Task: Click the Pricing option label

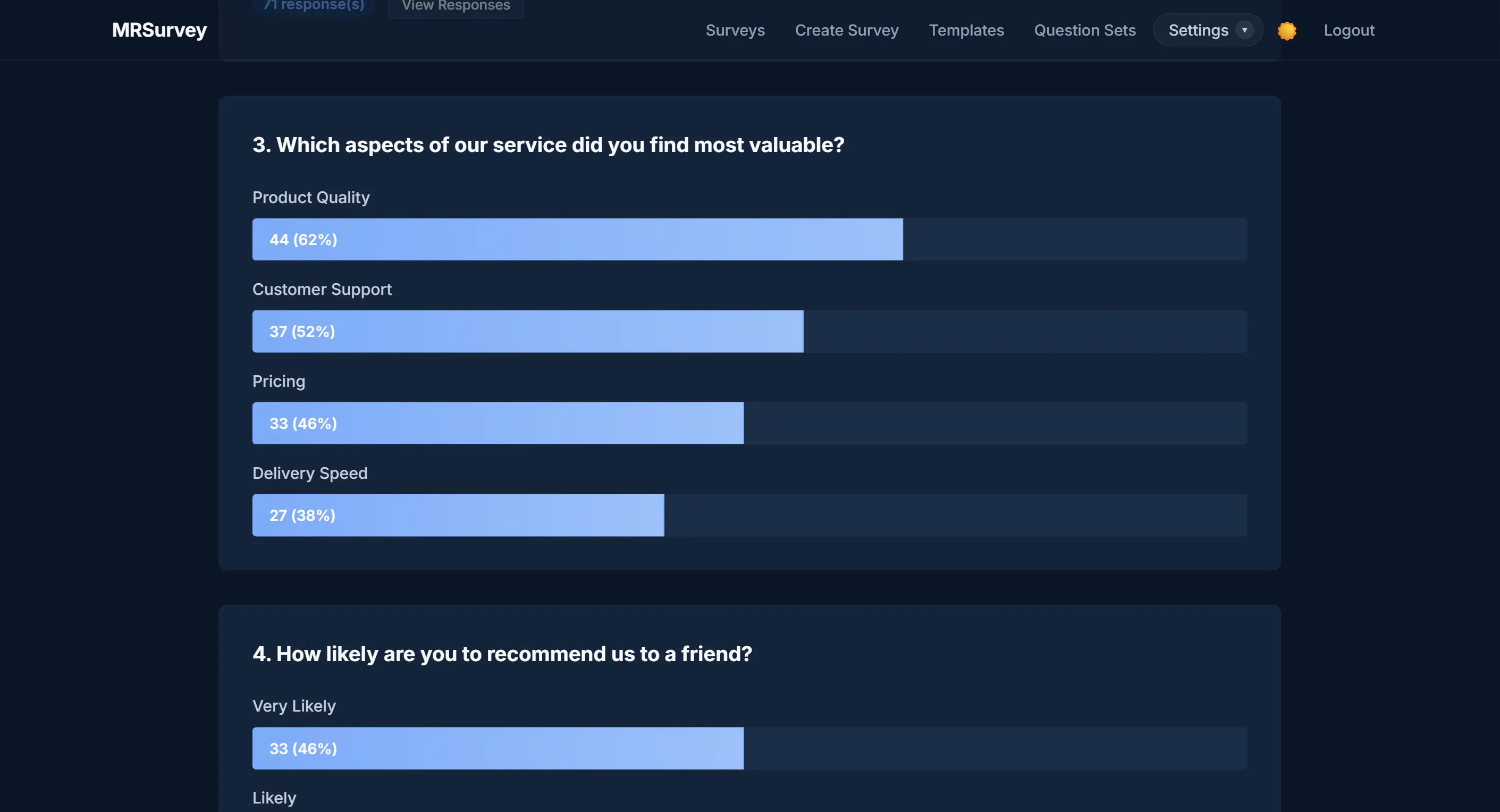Action: 279,381
